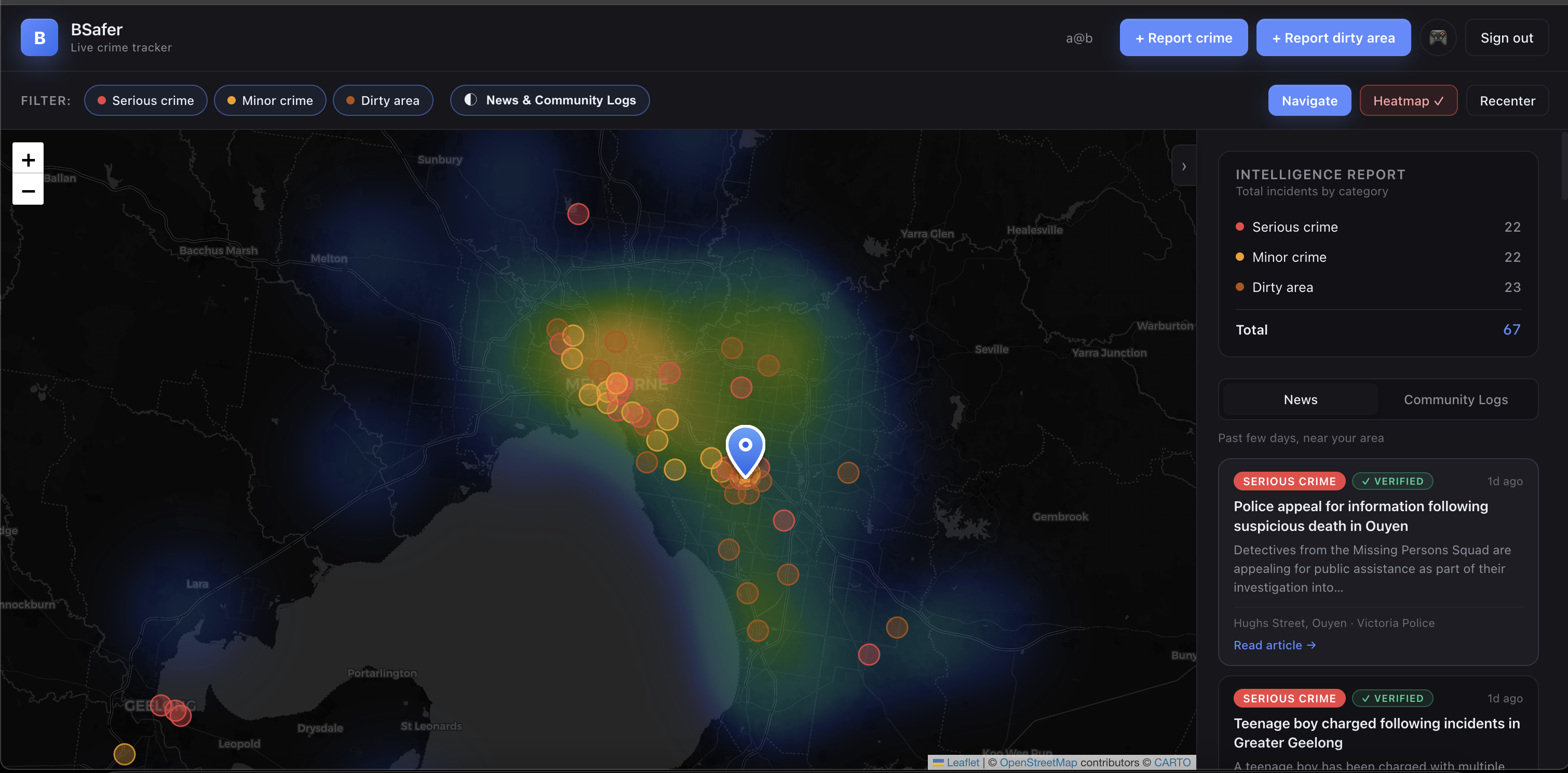Zoom in the map with plus button
This screenshot has height=773, width=1568.
28,159
